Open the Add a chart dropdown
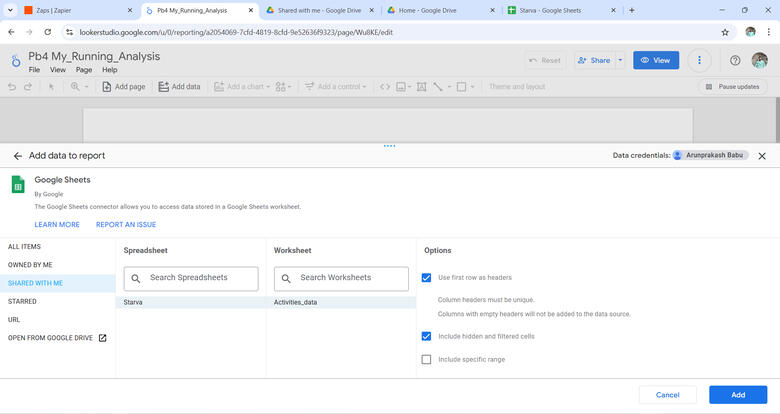 [242, 87]
